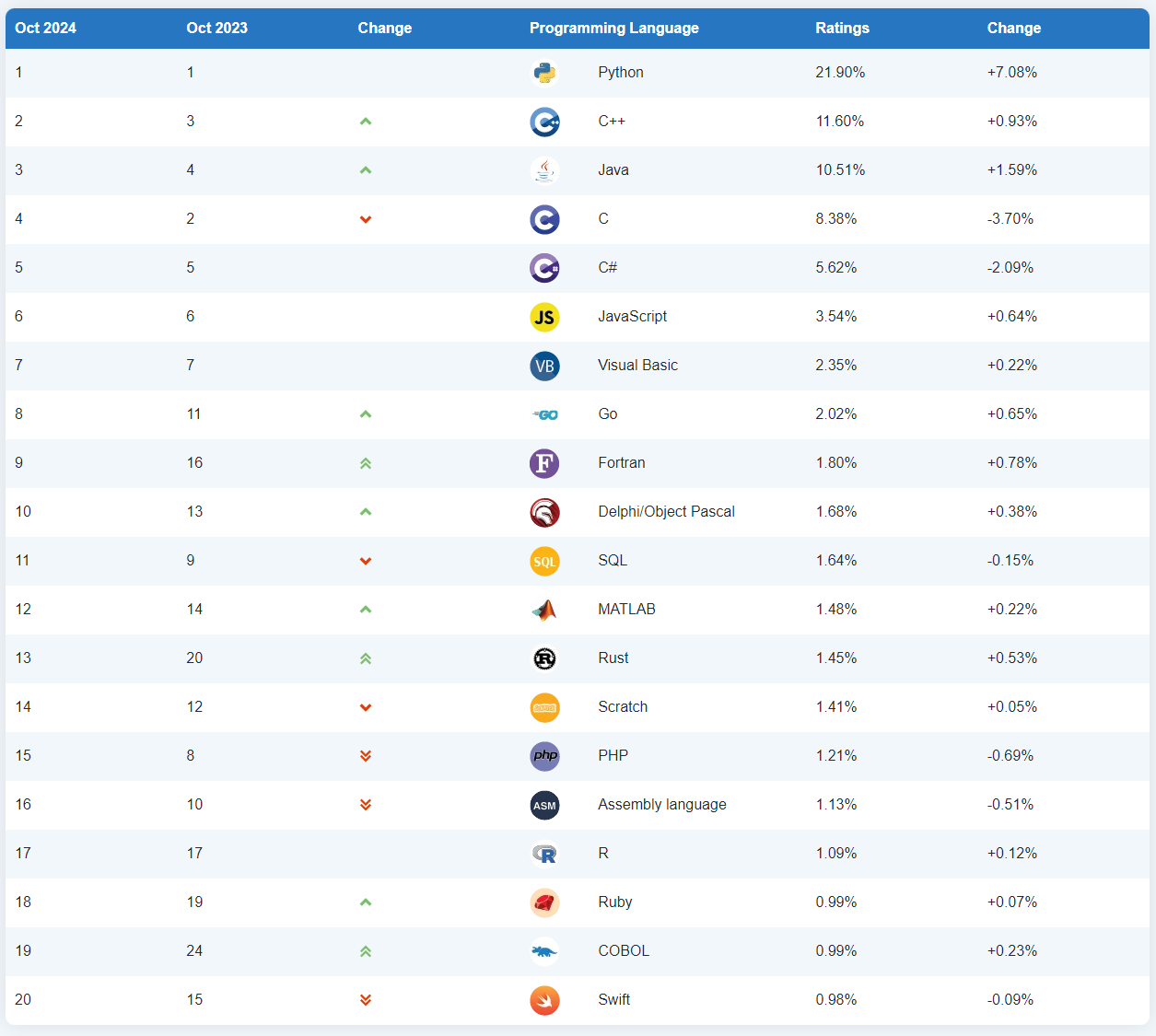
Task: Click the MATLAB logo icon
Action: click(x=544, y=610)
